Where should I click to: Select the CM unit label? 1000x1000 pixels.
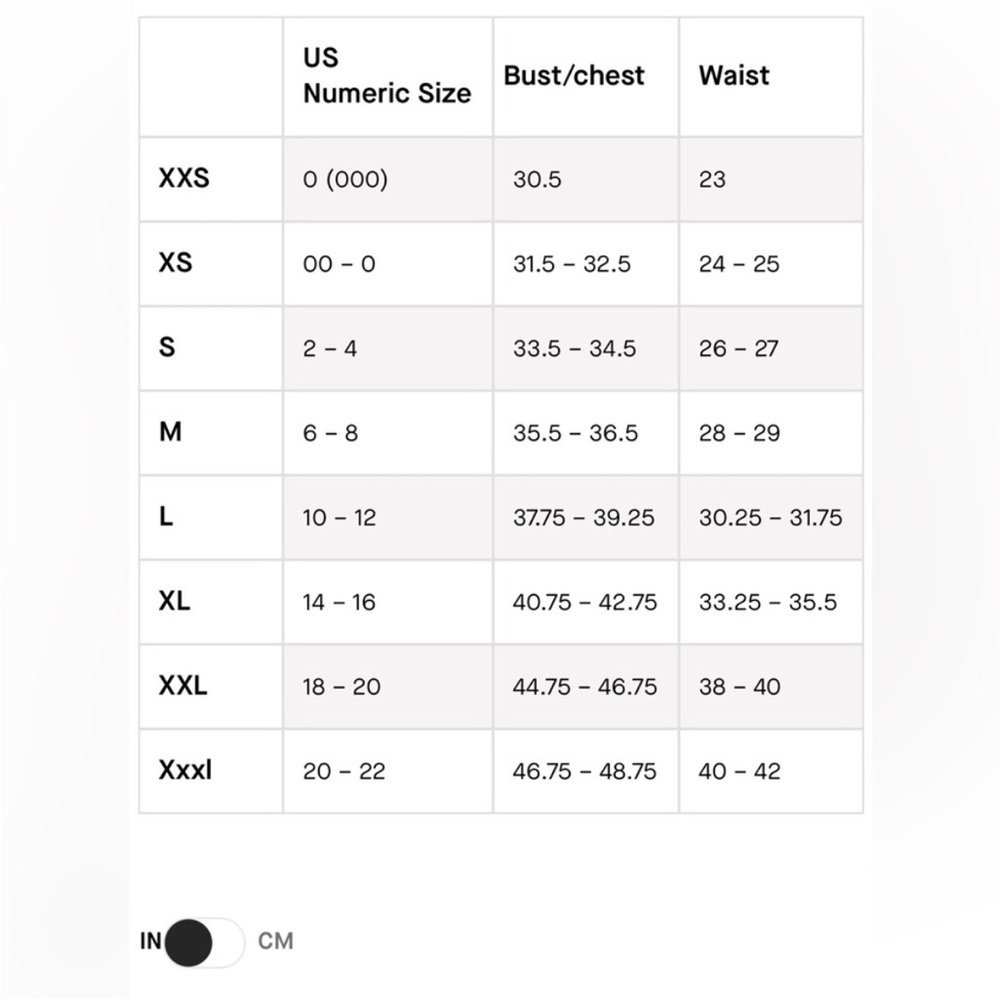276,941
